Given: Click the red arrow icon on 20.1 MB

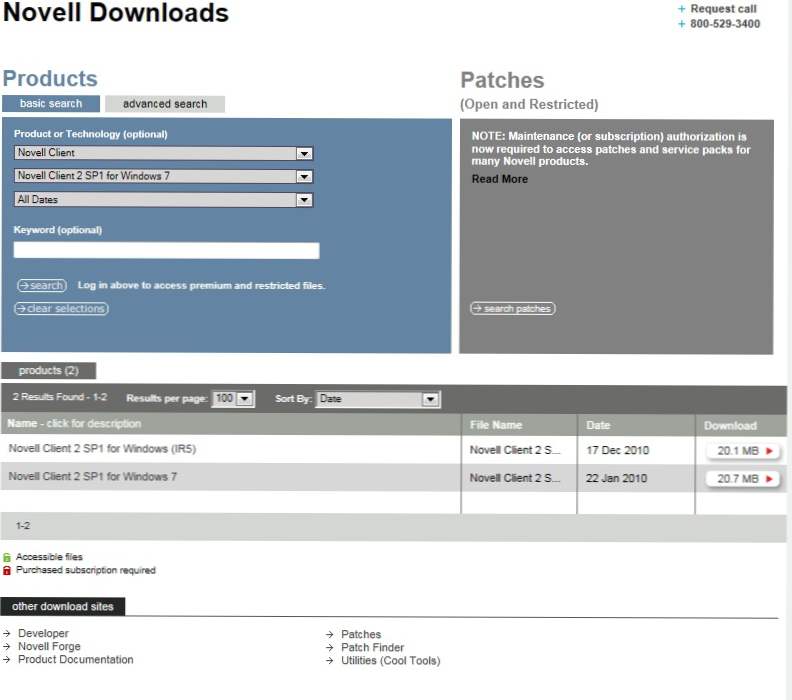Looking at the screenshot, I should [769, 451].
